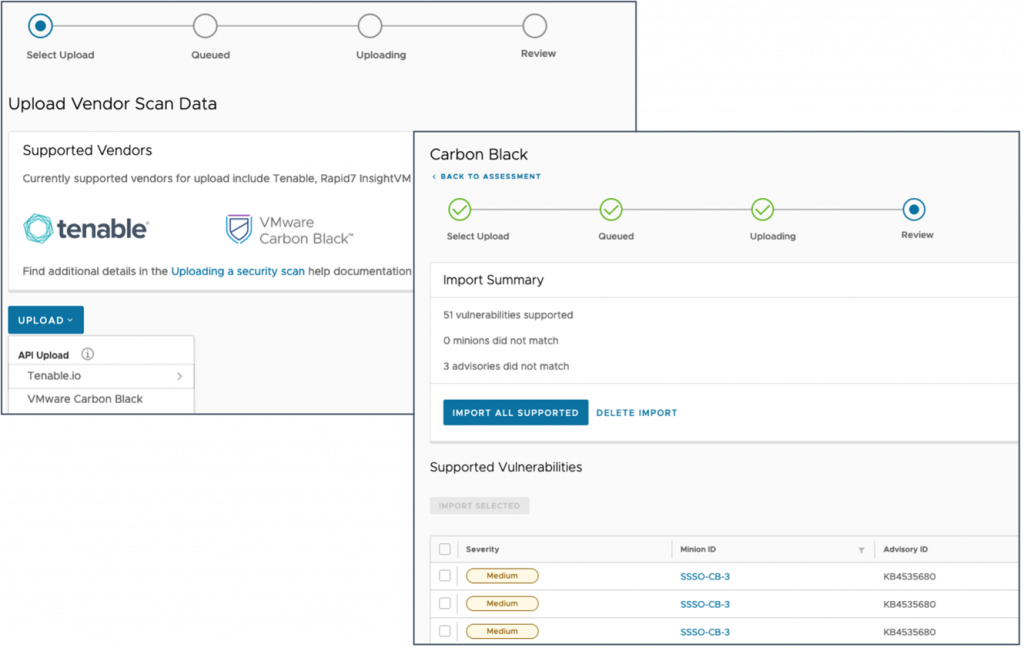The image size is (1024, 648).
Task: Click the API Upload info icon
Action: pyautogui.click(x=88, y=354)
